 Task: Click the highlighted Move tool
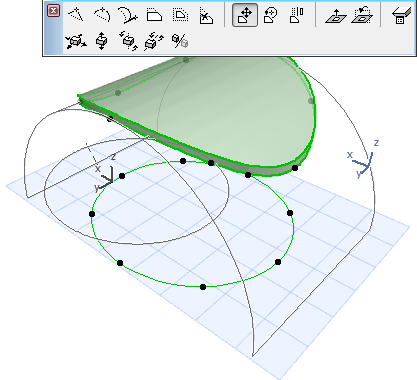(x=245, y=15)
